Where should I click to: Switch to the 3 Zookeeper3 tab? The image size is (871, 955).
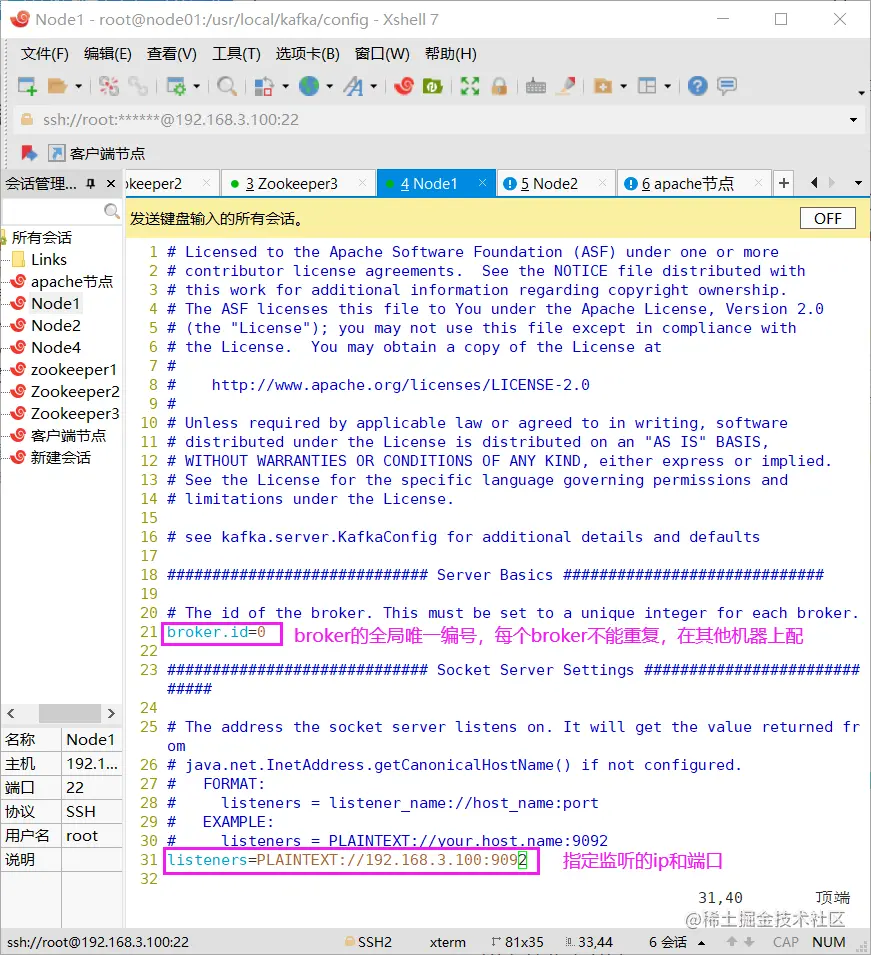[x=291, y=183]
